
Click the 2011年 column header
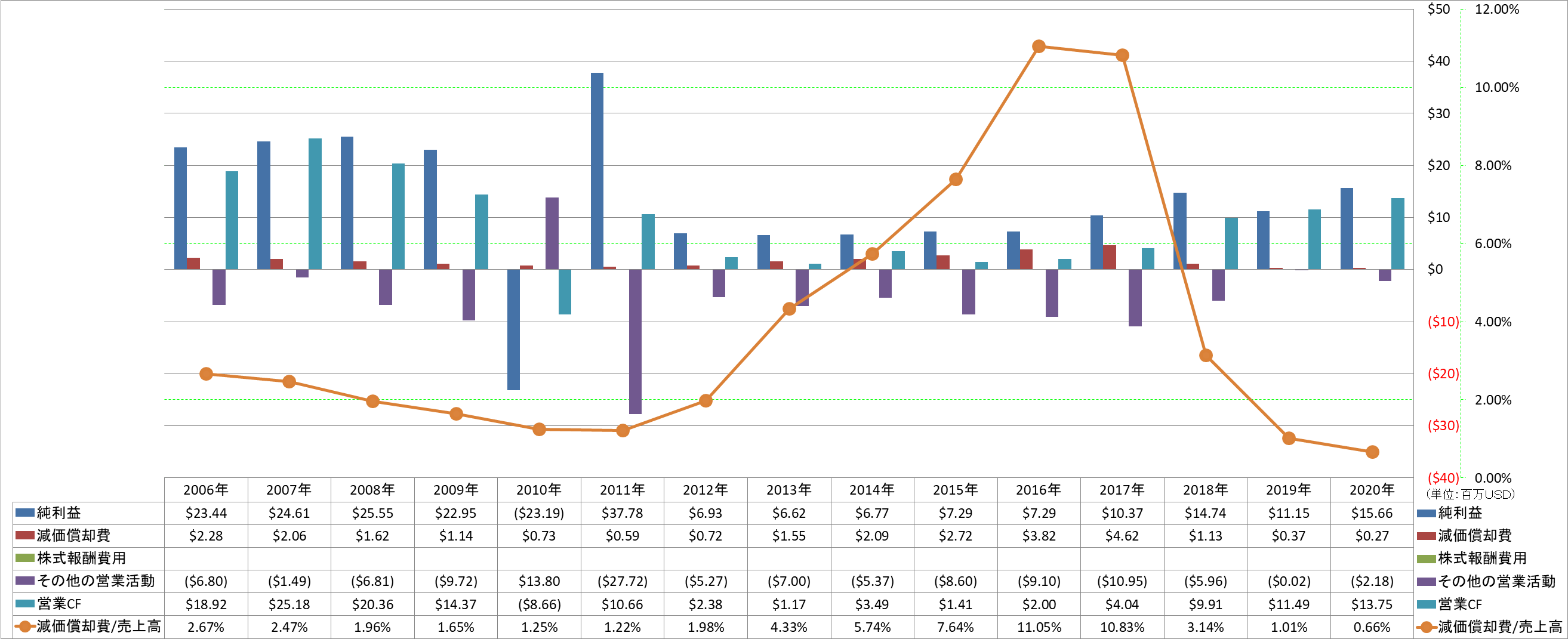[x=622, y=490]
